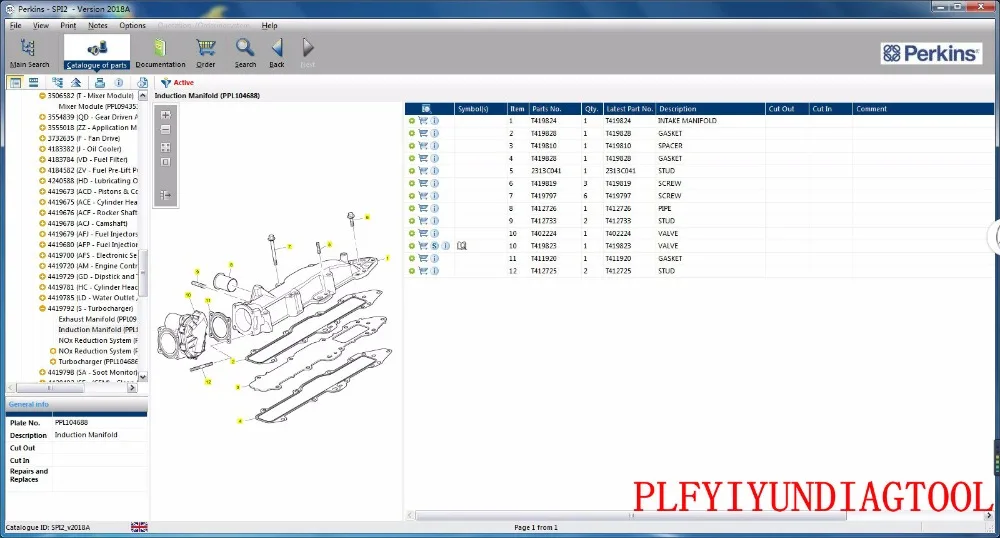Open the File menu
Screen dimensions: 1000x538
point(15,25)
